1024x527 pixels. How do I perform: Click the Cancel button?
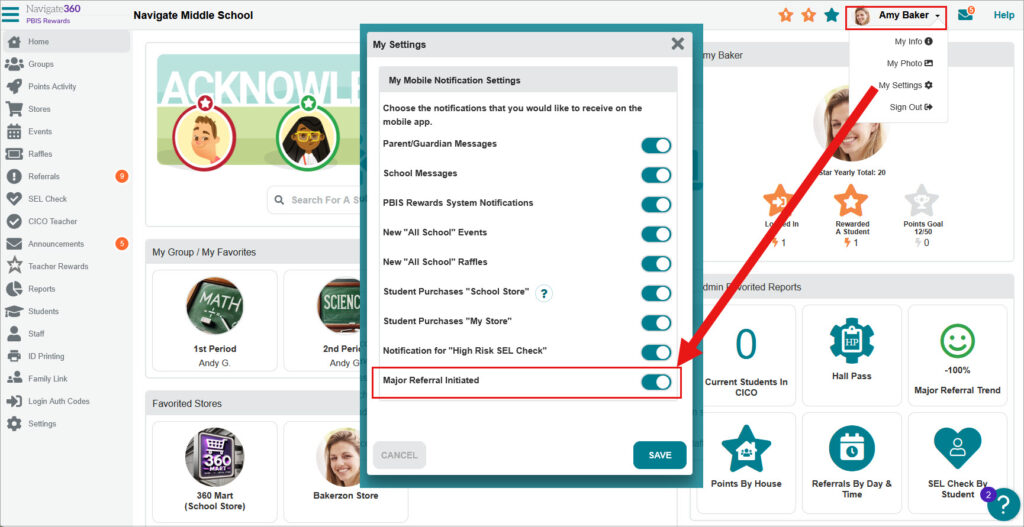click(399, 455)
